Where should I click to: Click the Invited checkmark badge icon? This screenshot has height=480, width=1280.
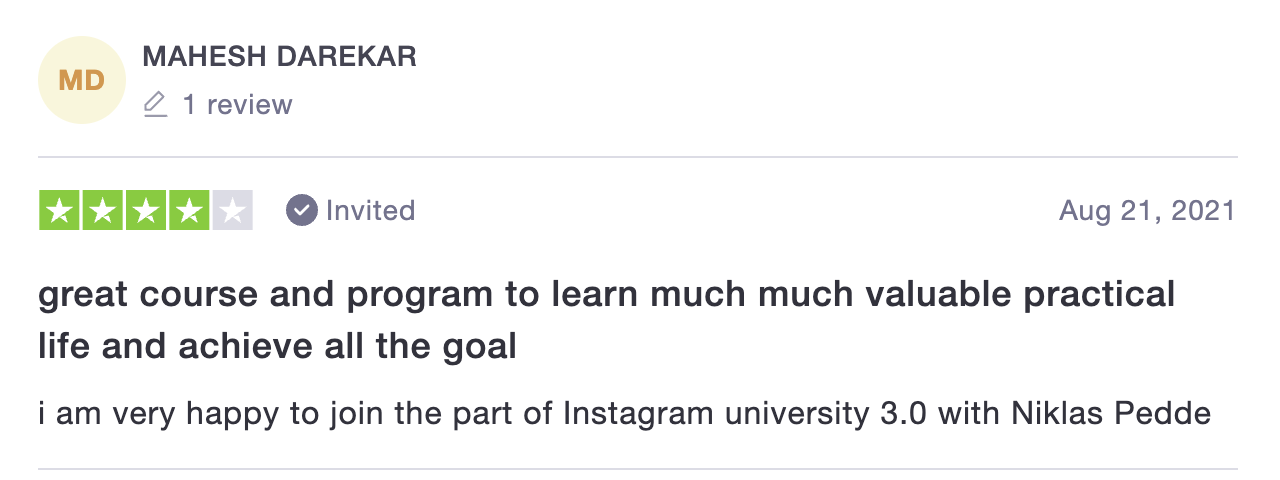(301, 211)
